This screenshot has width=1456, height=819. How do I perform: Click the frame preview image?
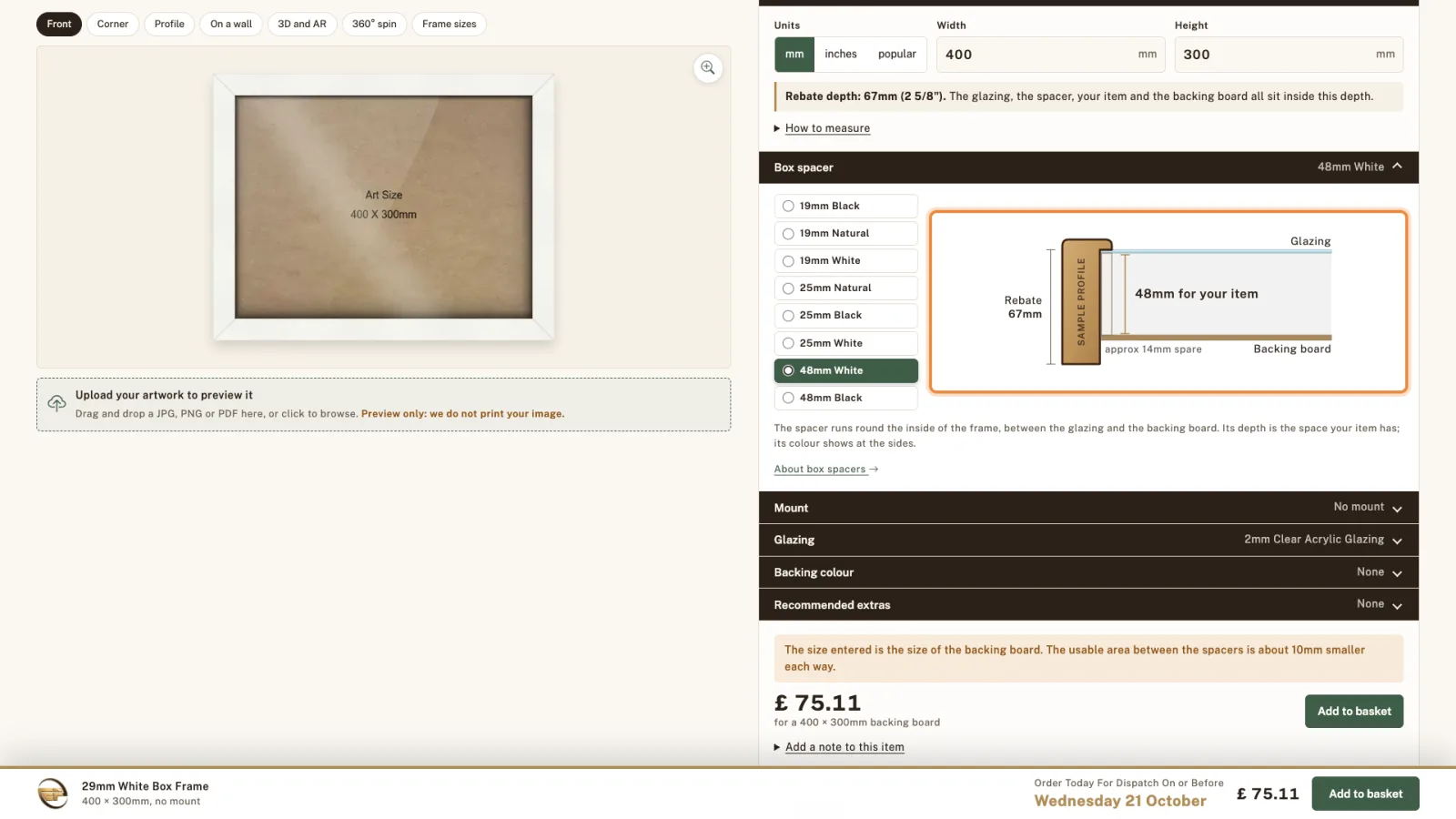tap(384, 207)
